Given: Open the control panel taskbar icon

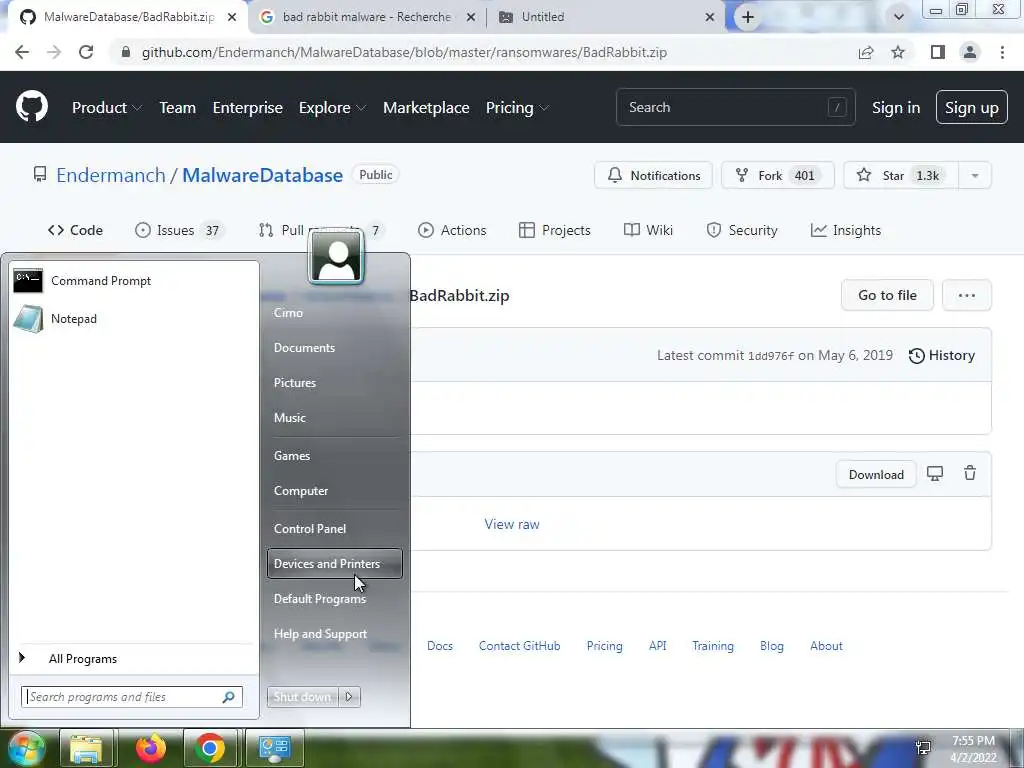Looking at the screenshot, I should (x=274, y=748).
